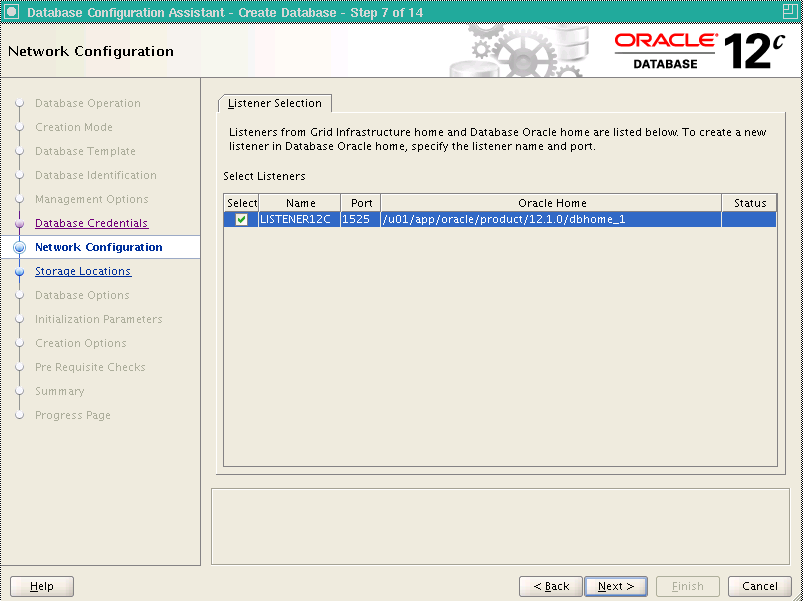The width and height of the screenshot is (806, 601).
Task: Uncheck the LISTENER12C select checkbox
Action: coord(241,219)
